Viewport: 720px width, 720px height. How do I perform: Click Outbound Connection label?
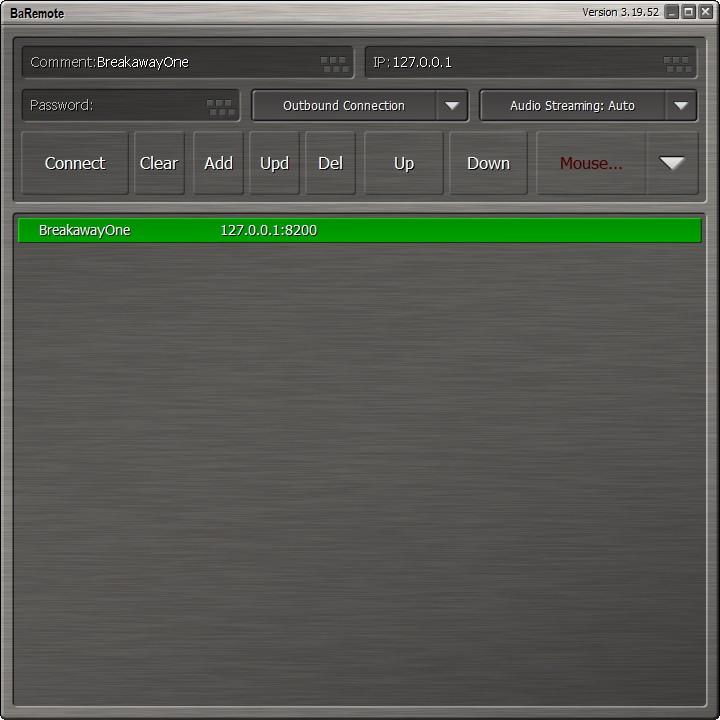pyautogui.click(x=344, y=106)
